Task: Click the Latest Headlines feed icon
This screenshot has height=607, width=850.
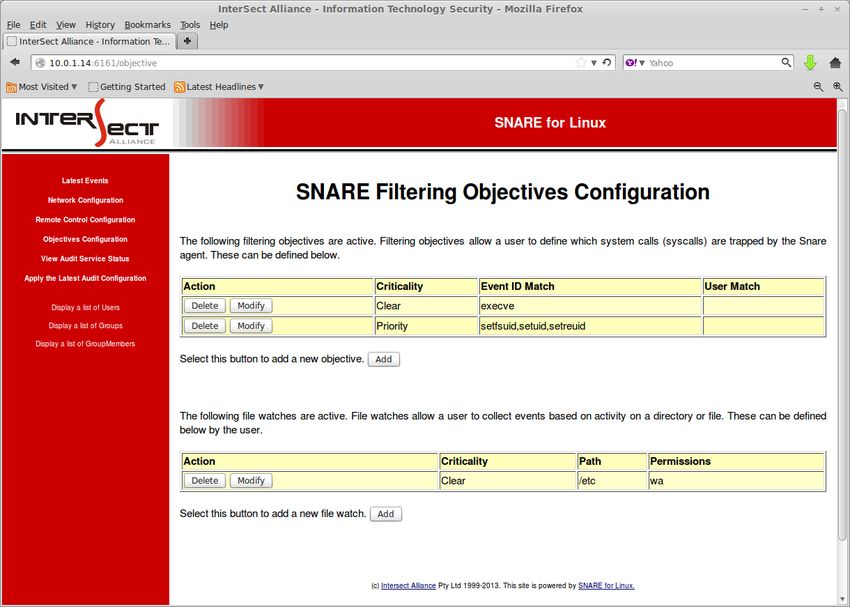Action: [179, 87]
